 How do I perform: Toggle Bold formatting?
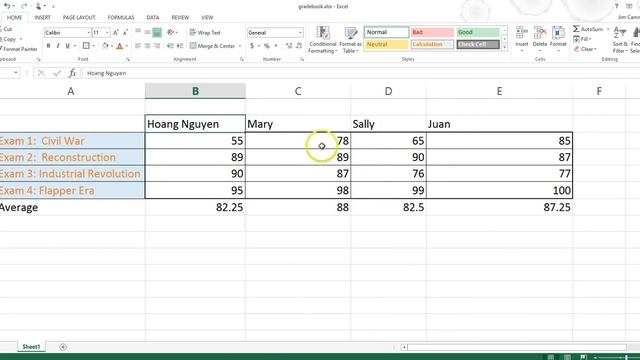48,46
